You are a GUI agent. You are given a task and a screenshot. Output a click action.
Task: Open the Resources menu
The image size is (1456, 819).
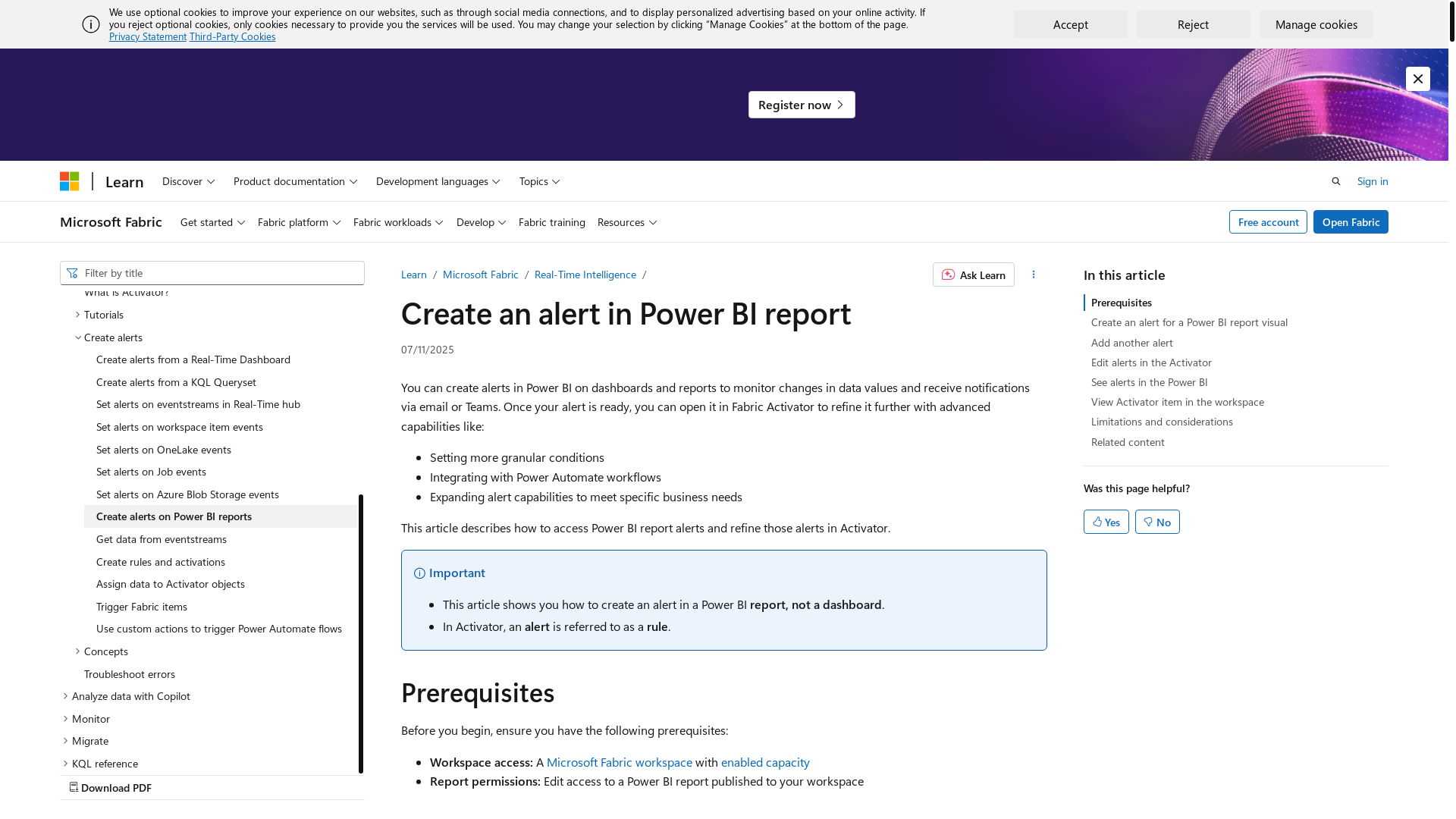pyautogui.click(x=628, y=222)
